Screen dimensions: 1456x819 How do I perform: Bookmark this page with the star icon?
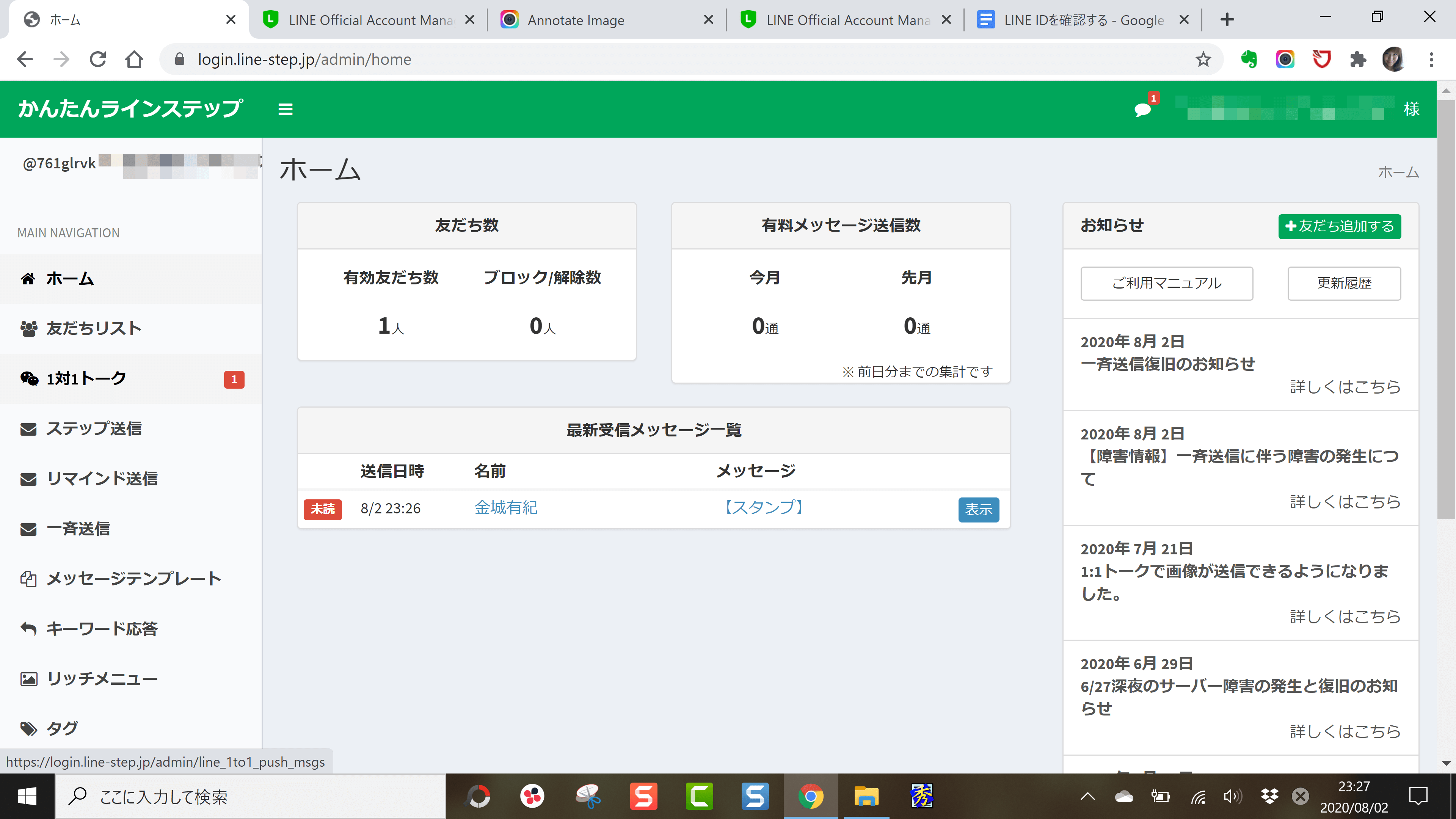[x=1203, y=60]
